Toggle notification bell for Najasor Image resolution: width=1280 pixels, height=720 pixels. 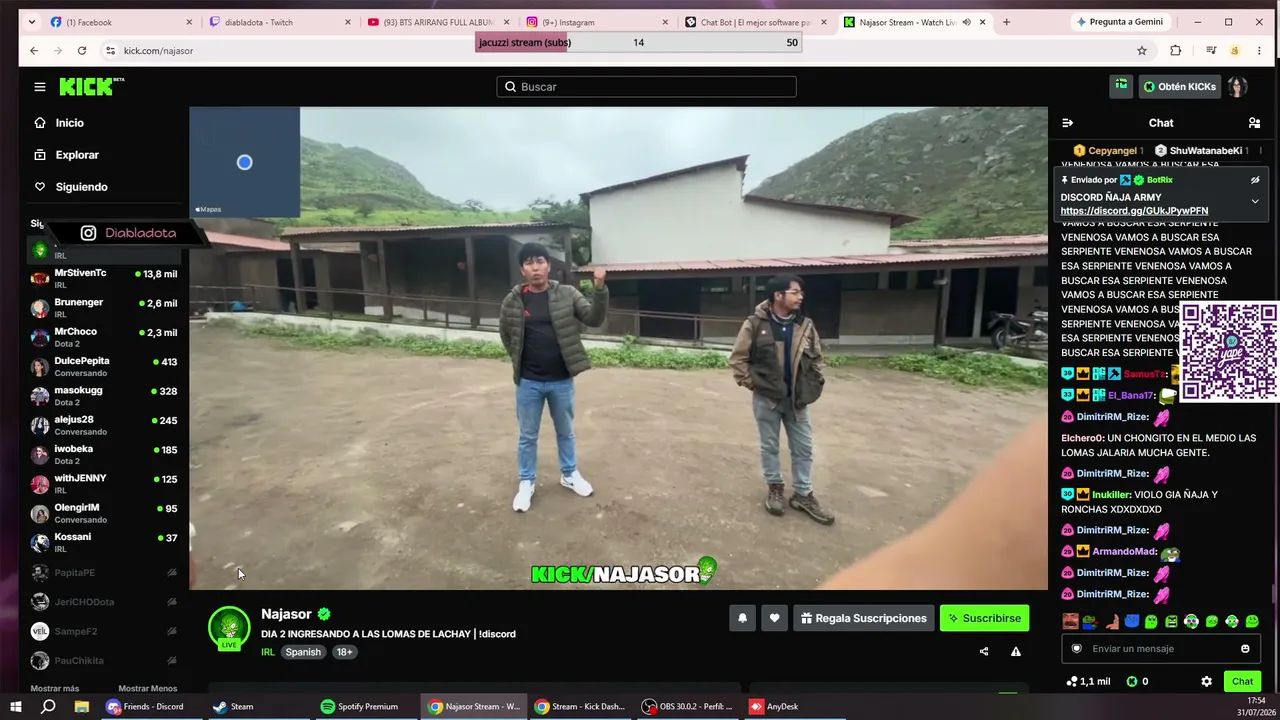[x=742, y=618]
